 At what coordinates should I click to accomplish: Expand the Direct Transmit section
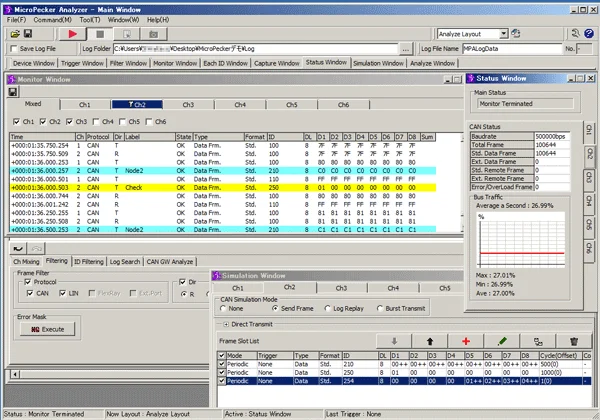(x=224, y=325)
